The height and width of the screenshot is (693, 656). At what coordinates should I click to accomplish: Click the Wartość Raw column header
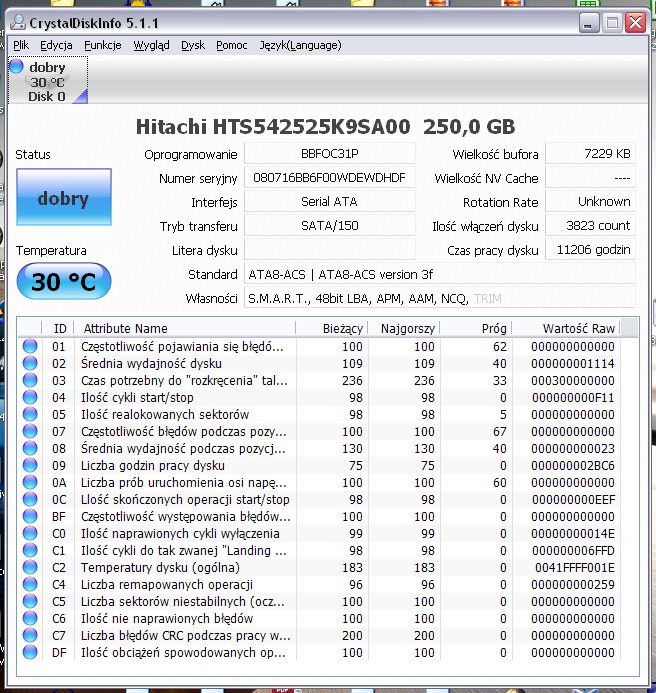point(566,328)
